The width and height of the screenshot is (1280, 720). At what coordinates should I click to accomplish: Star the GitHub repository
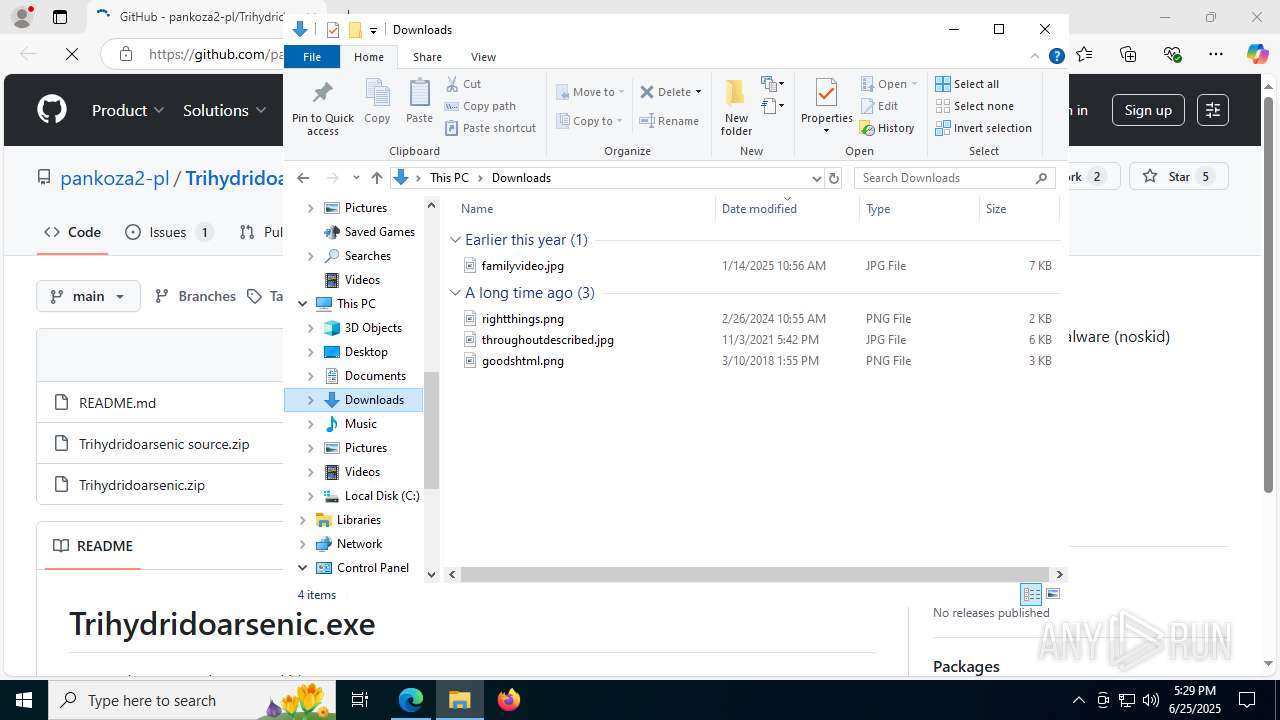pos(1178,177)
